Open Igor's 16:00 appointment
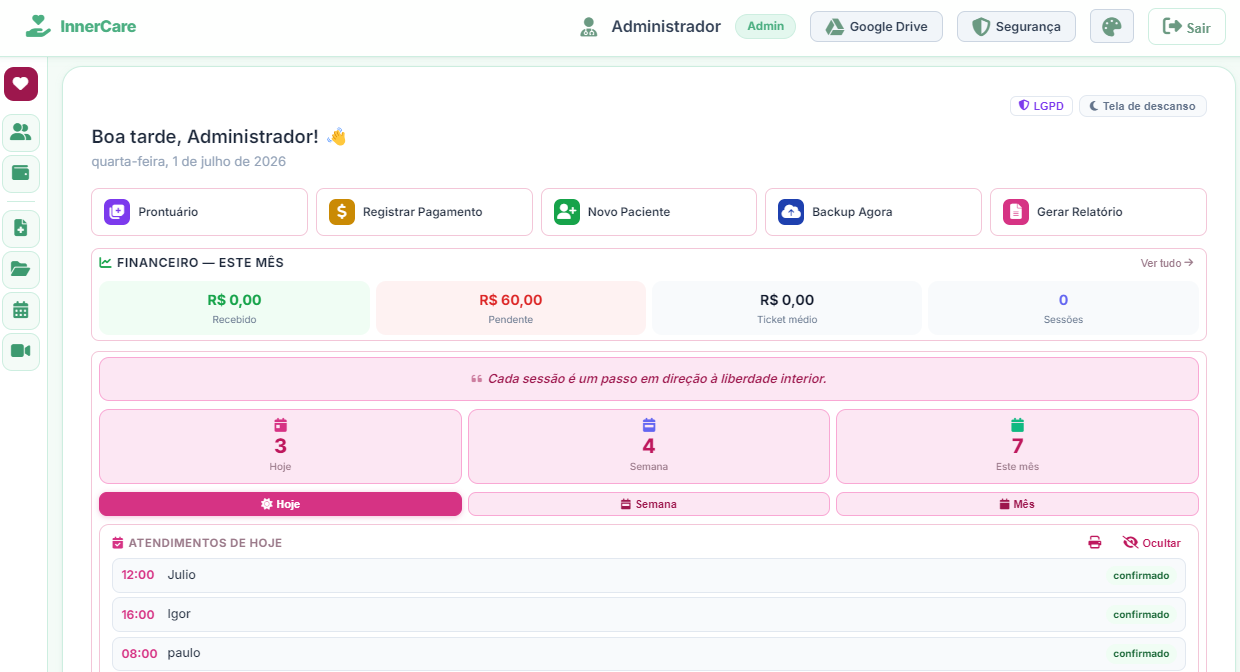 (649, 614)
